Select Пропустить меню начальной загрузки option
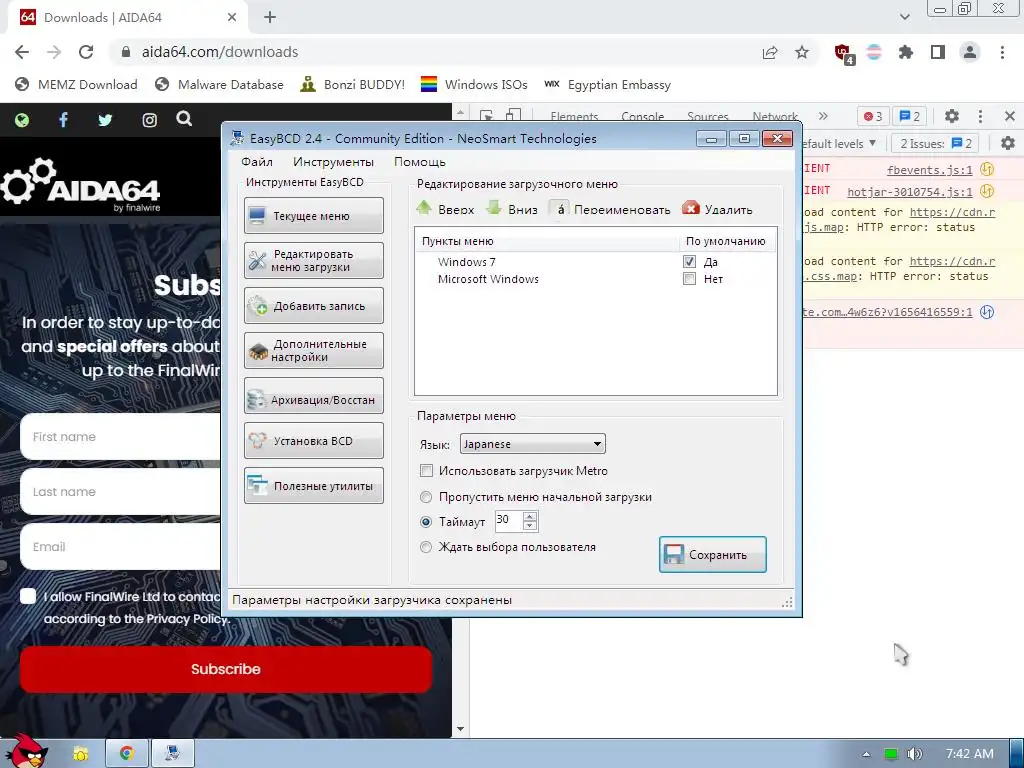This screenshot has width=1024, height=768. pyautogui.click(x=426, y=497)
